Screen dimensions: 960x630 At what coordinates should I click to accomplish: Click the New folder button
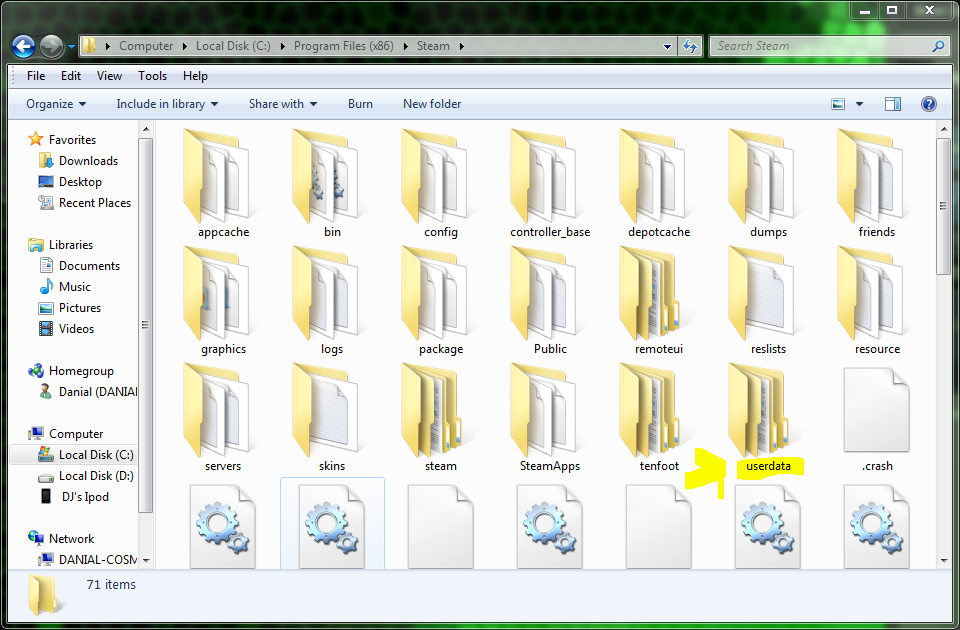(432, 104)
